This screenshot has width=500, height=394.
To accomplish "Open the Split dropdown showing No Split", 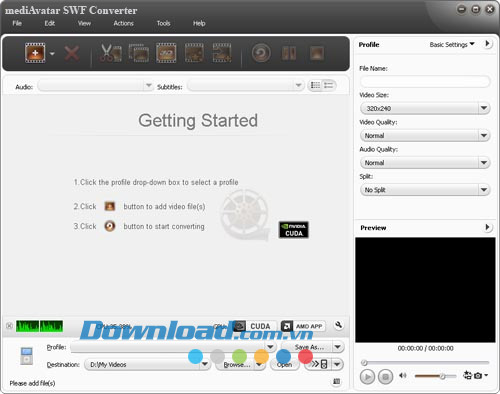I will tap(425, 190).
